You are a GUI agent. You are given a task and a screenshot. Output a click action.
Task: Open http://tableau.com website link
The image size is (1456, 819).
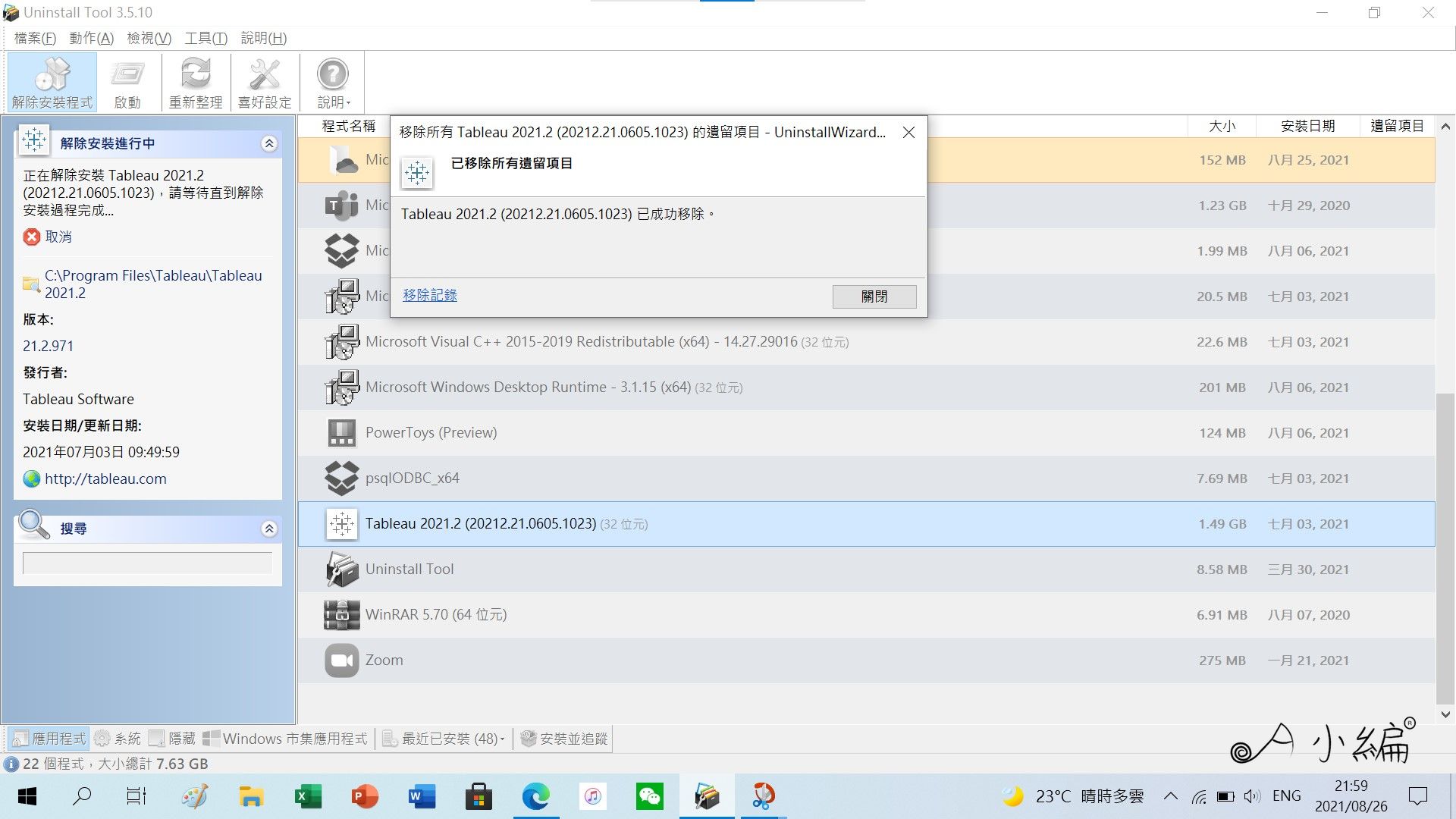click(105, 479)
